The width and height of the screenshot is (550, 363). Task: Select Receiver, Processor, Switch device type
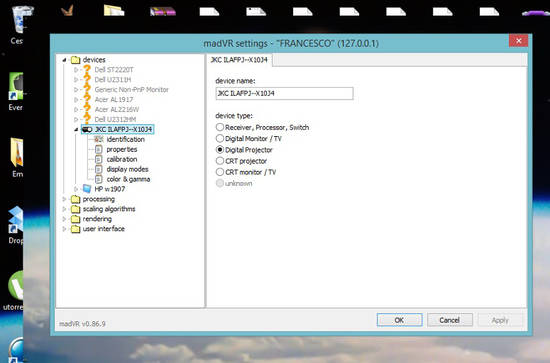tap(220, 127)
